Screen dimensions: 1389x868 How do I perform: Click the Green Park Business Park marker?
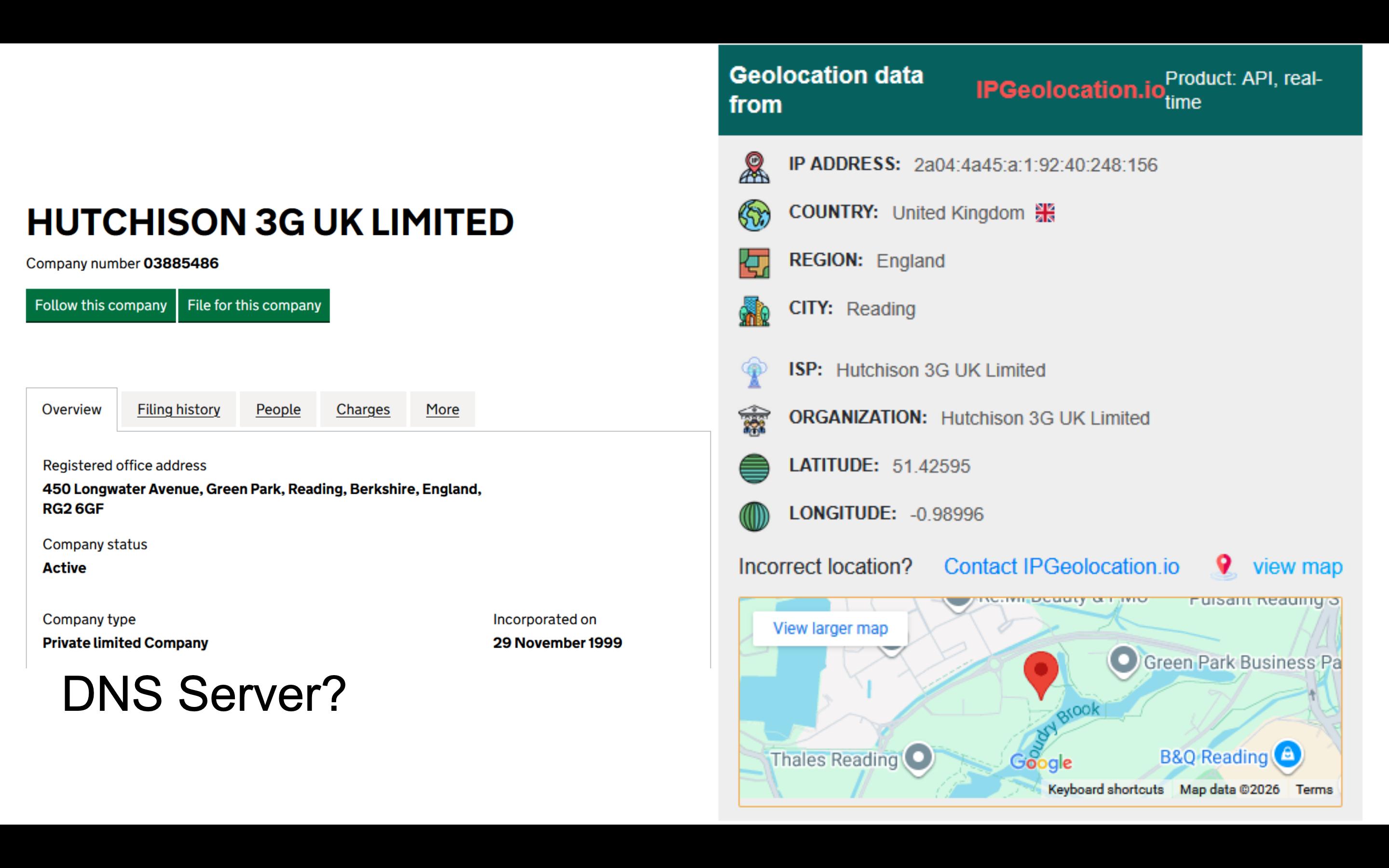tap(1123, 660)
